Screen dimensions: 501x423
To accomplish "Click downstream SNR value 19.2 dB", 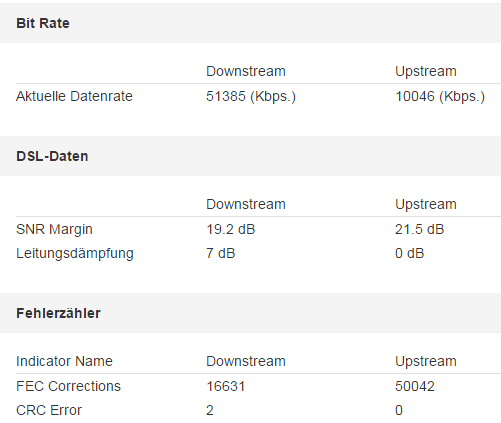I will (231, 229).
